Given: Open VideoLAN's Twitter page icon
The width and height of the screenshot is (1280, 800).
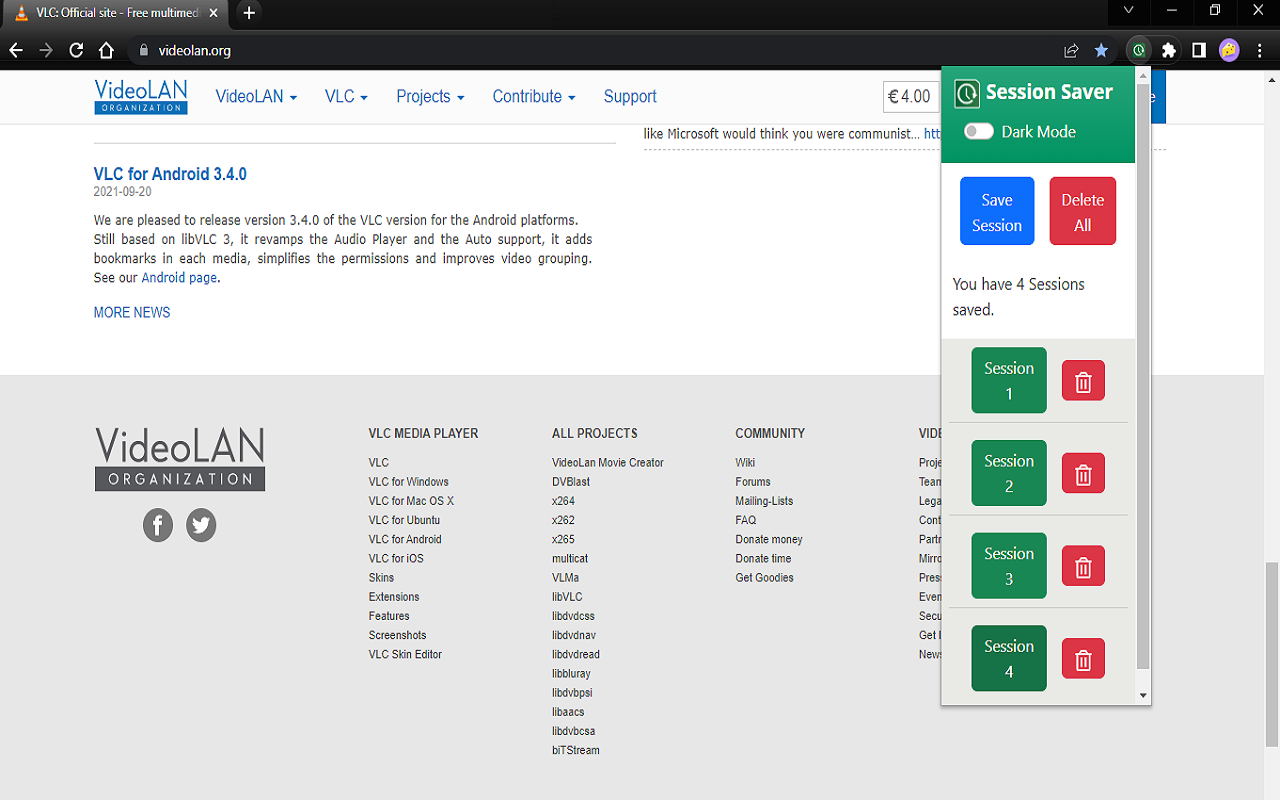Looking at the screenshot, I should click(201, 525).
